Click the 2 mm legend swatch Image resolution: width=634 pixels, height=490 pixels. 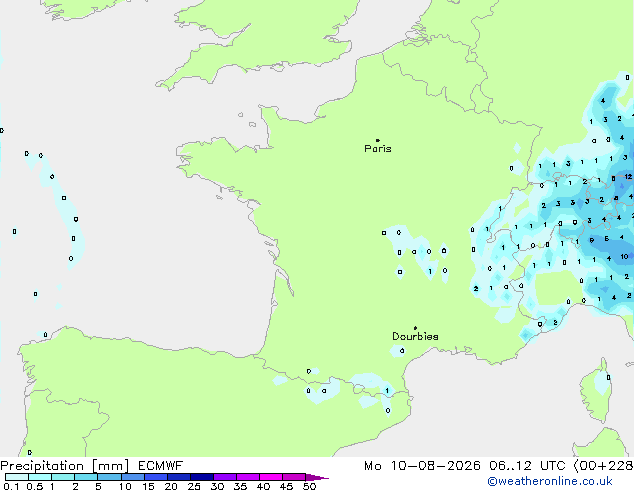[86, 477]
